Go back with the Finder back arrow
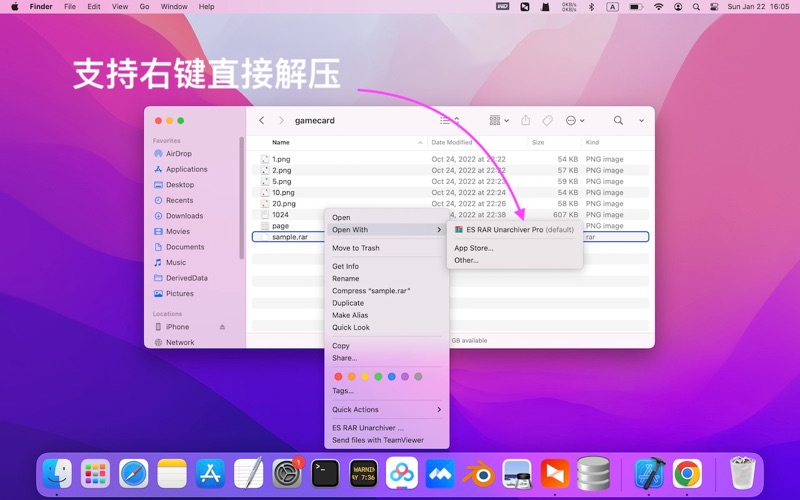Viewport: 800px width, 500px height. tap(262, 120)
